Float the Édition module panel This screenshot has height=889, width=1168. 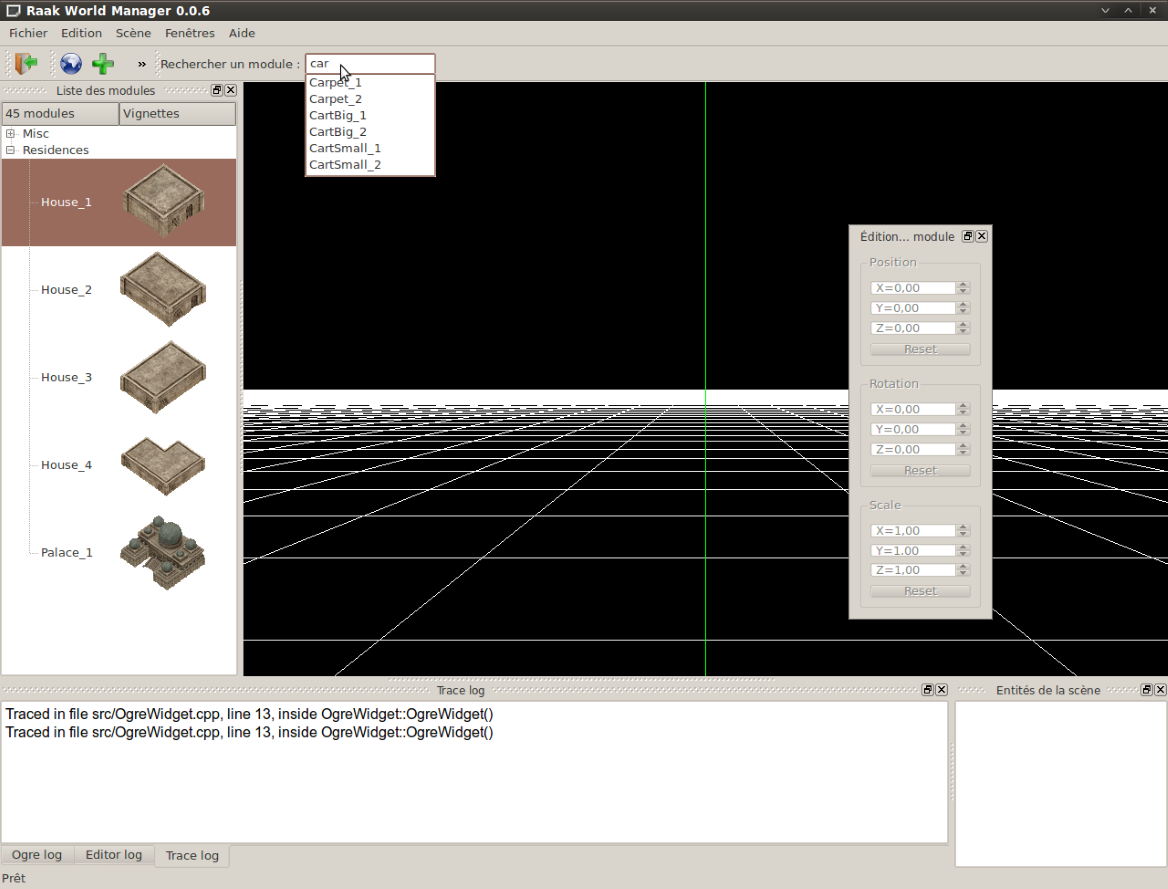pos(968,236)
